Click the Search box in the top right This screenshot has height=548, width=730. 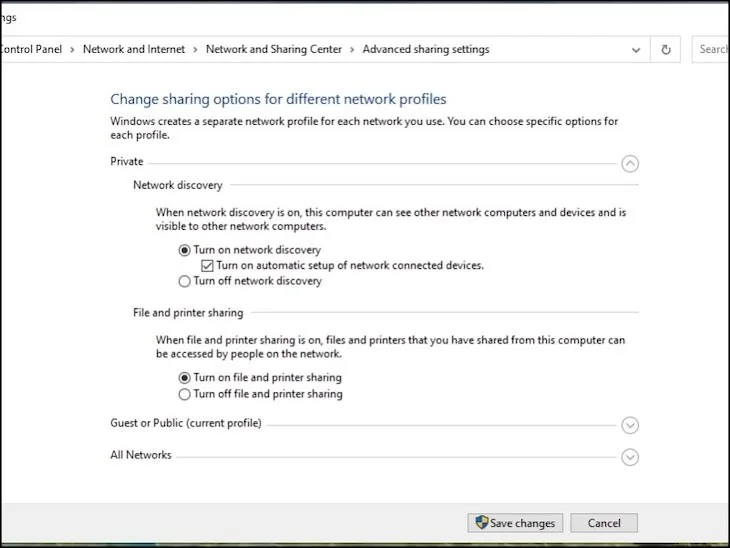(712, 49)
